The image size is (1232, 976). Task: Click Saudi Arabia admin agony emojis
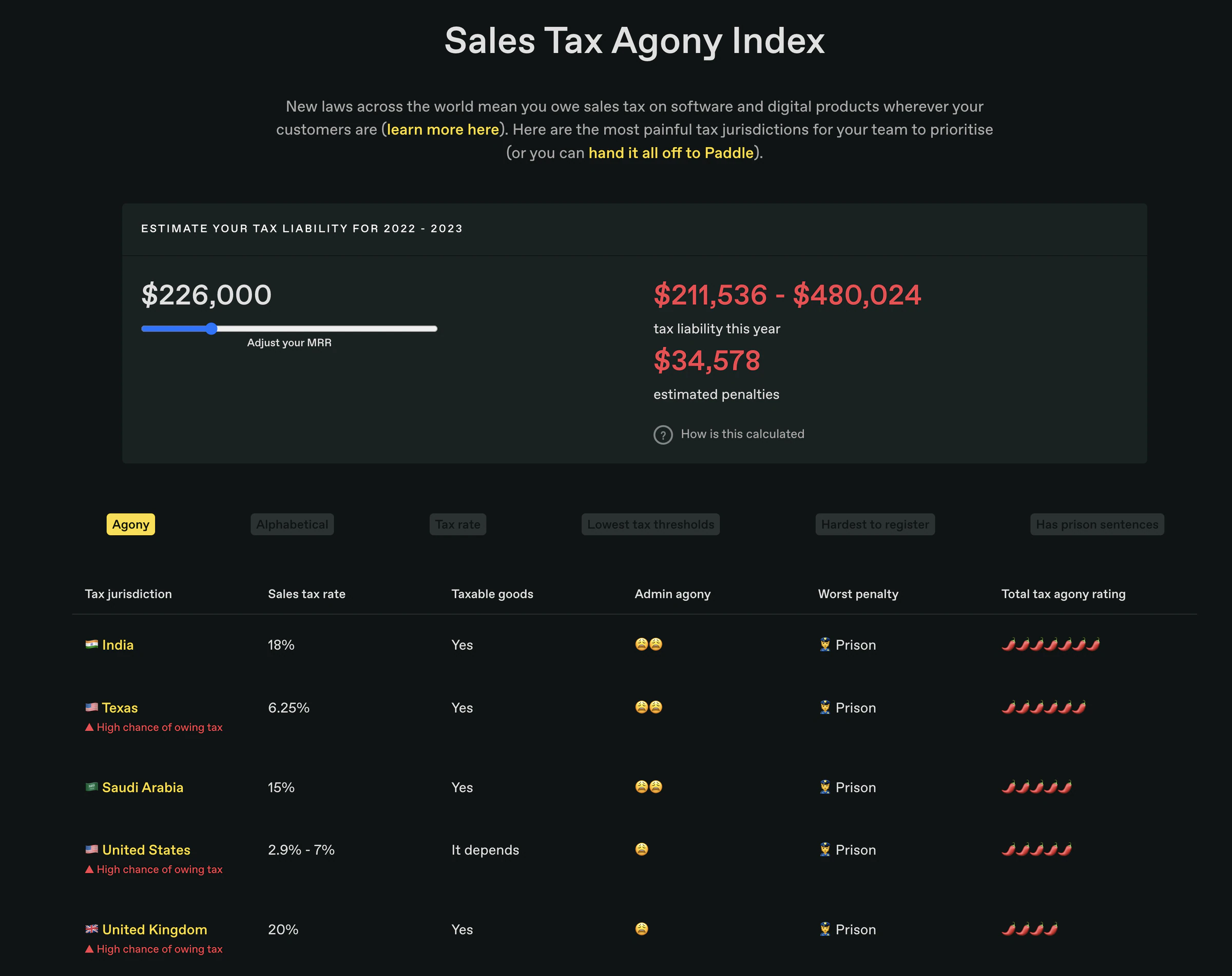coord(648,787)
